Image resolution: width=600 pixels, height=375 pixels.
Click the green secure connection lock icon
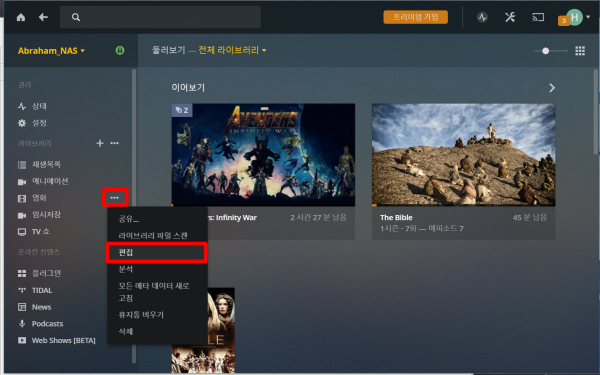pyautogui.click(x=120, y=51)
